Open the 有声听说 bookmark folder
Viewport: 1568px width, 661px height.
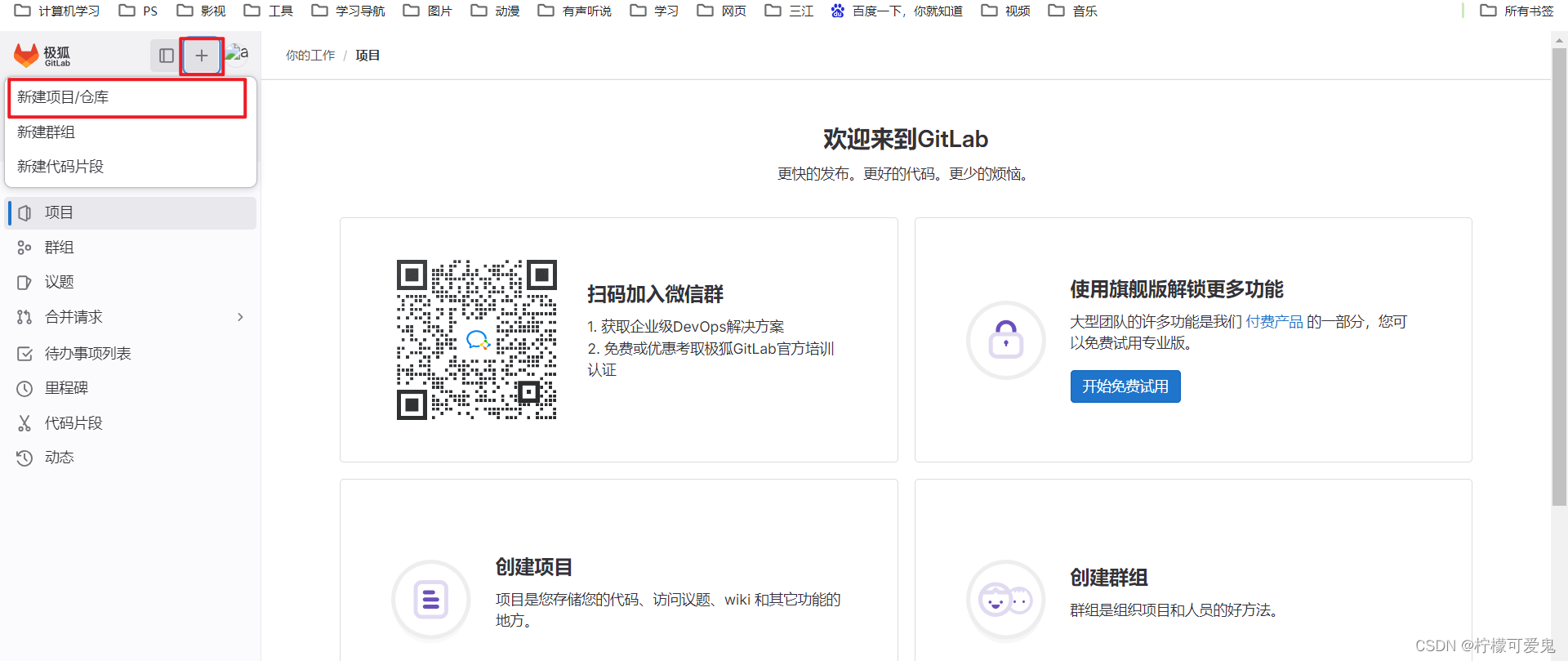[575, 11]
